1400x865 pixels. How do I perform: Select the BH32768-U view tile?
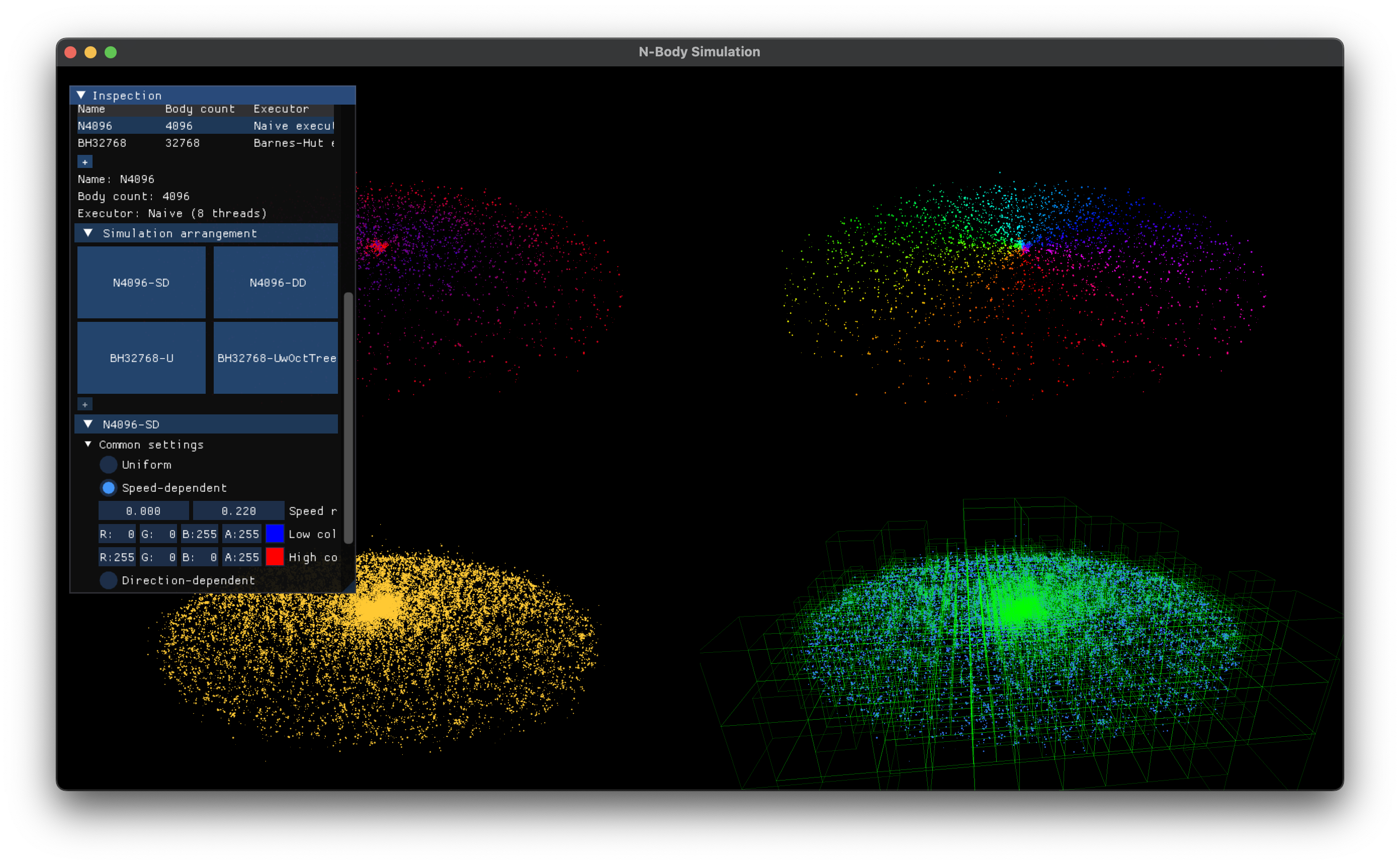[x=141, y=358]
